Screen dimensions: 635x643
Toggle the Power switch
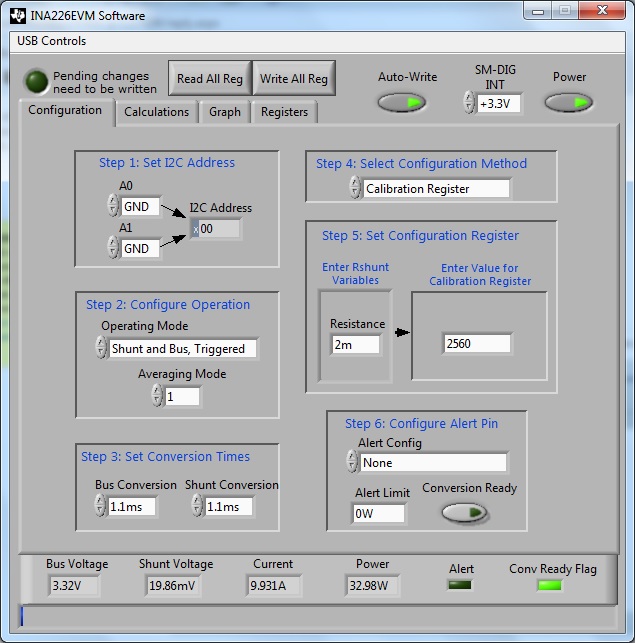tap(569, 103)
